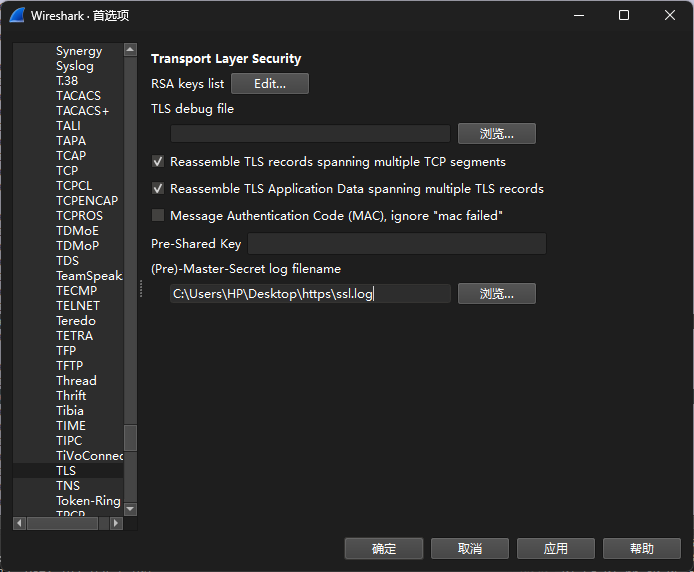
Task: Click protocol list scroll up arrow
Action: 130,50
